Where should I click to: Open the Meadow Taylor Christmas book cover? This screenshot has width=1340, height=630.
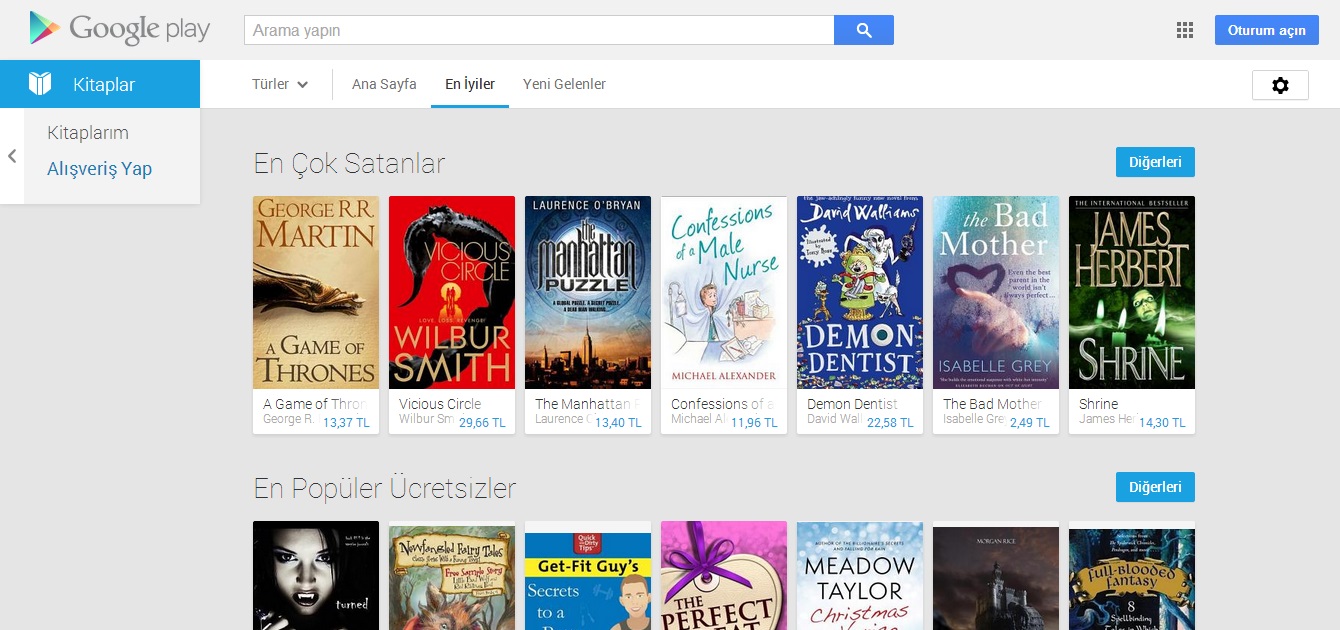tap(860, 575)
